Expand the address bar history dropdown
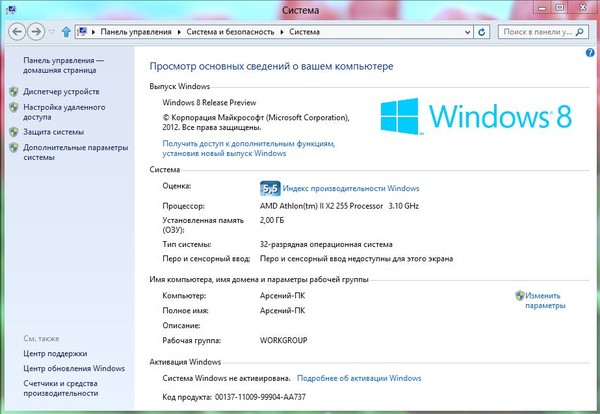This screenshot has height=414, width=600. [467, 32]
